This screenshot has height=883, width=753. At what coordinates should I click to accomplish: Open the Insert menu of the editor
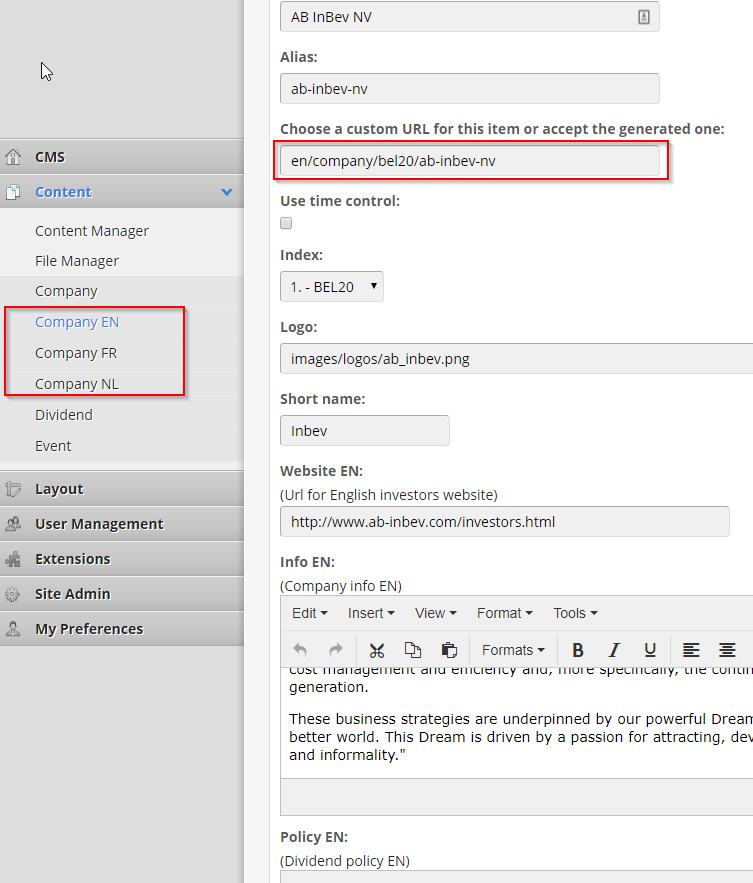click(371, 613)
